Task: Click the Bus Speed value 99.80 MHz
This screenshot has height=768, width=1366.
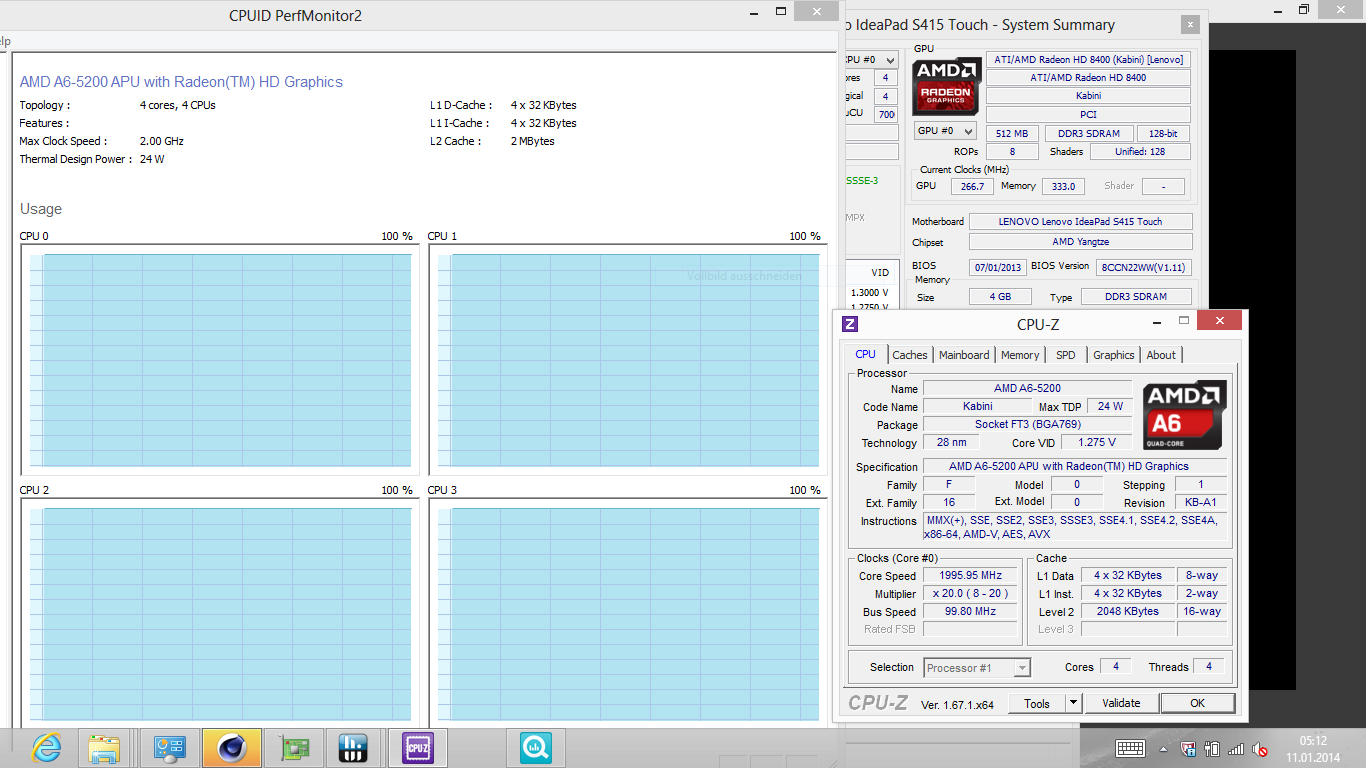Action: tap(970, 612)
